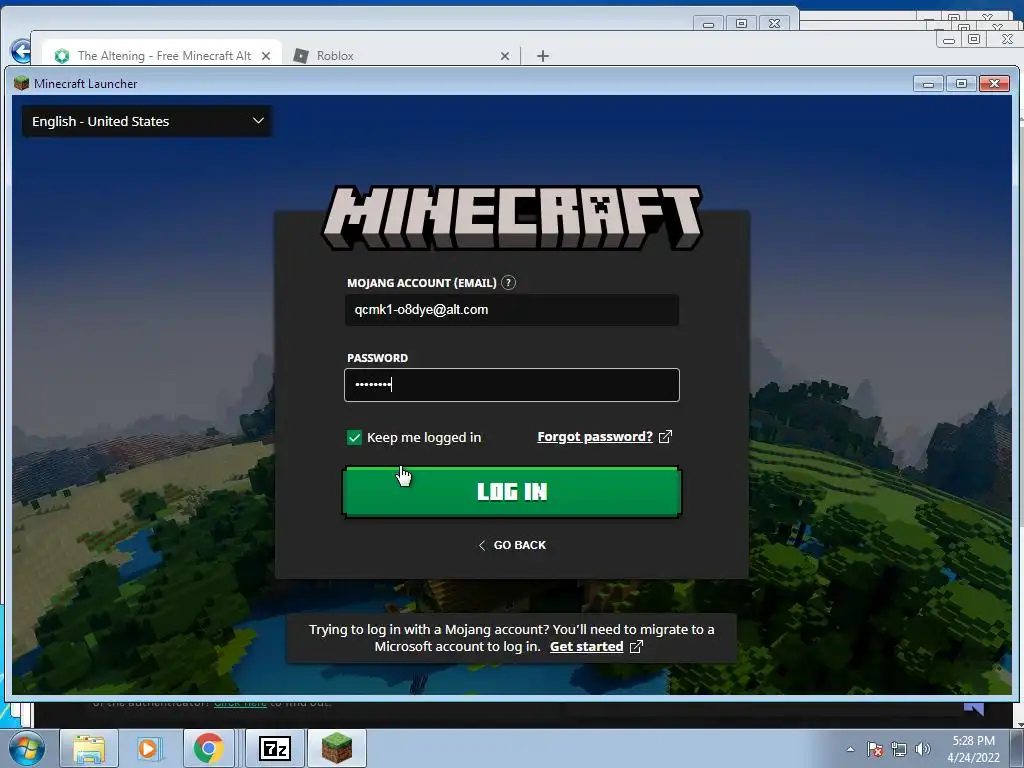This screenshot has height=768, width=1024.
Task: Switch to Google Chrome in the taskbar
Action: (208, 748)
